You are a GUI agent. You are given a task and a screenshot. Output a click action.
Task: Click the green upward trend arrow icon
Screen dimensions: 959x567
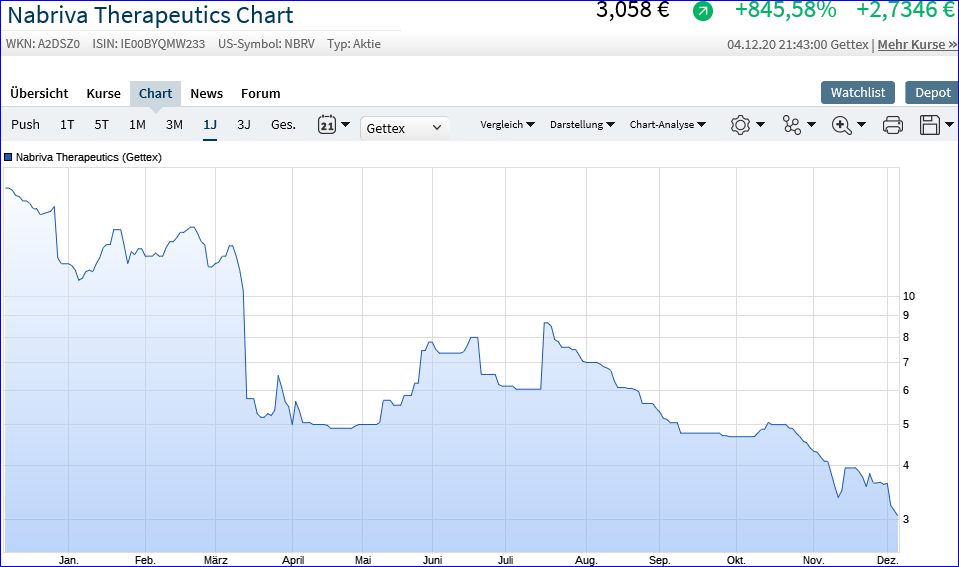click(703, 10)
